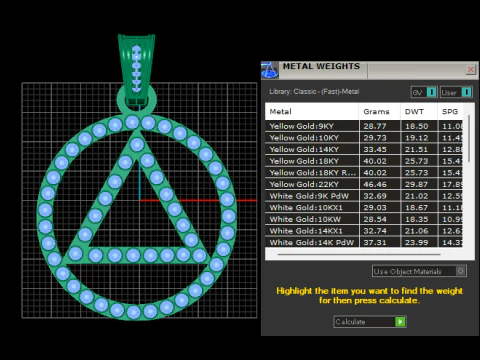The height and width of the screenshot is (360, 480).
Task: Select the White Gold:10KX1 row
Action: [364, 207]
